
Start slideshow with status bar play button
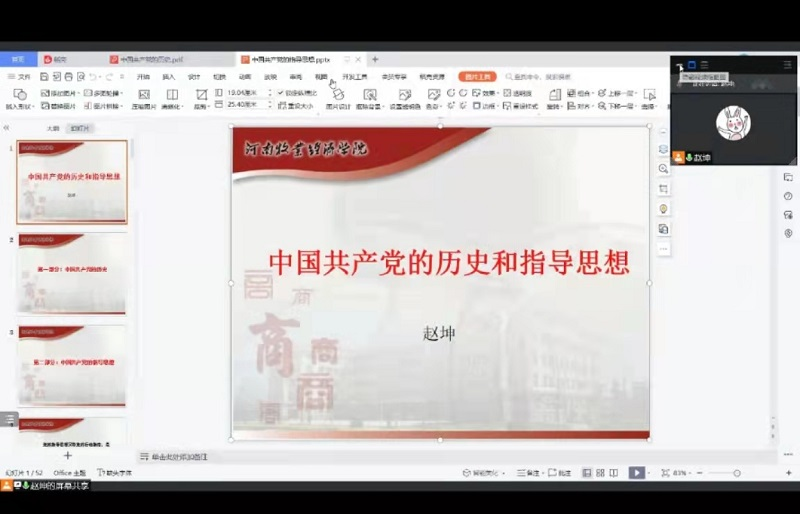(636, 473)
